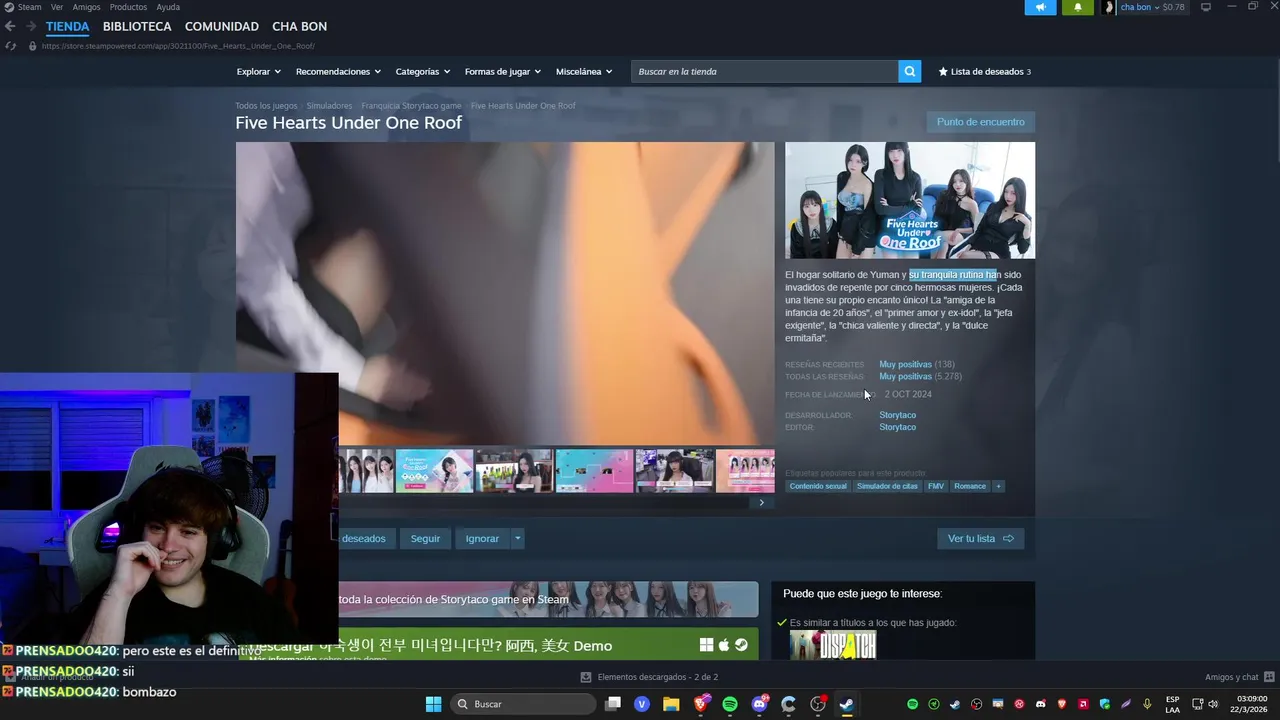Screen dimensions: 1280x720
Task: Open the CHA BON profile tab
Action: click(x=299, y=26)
